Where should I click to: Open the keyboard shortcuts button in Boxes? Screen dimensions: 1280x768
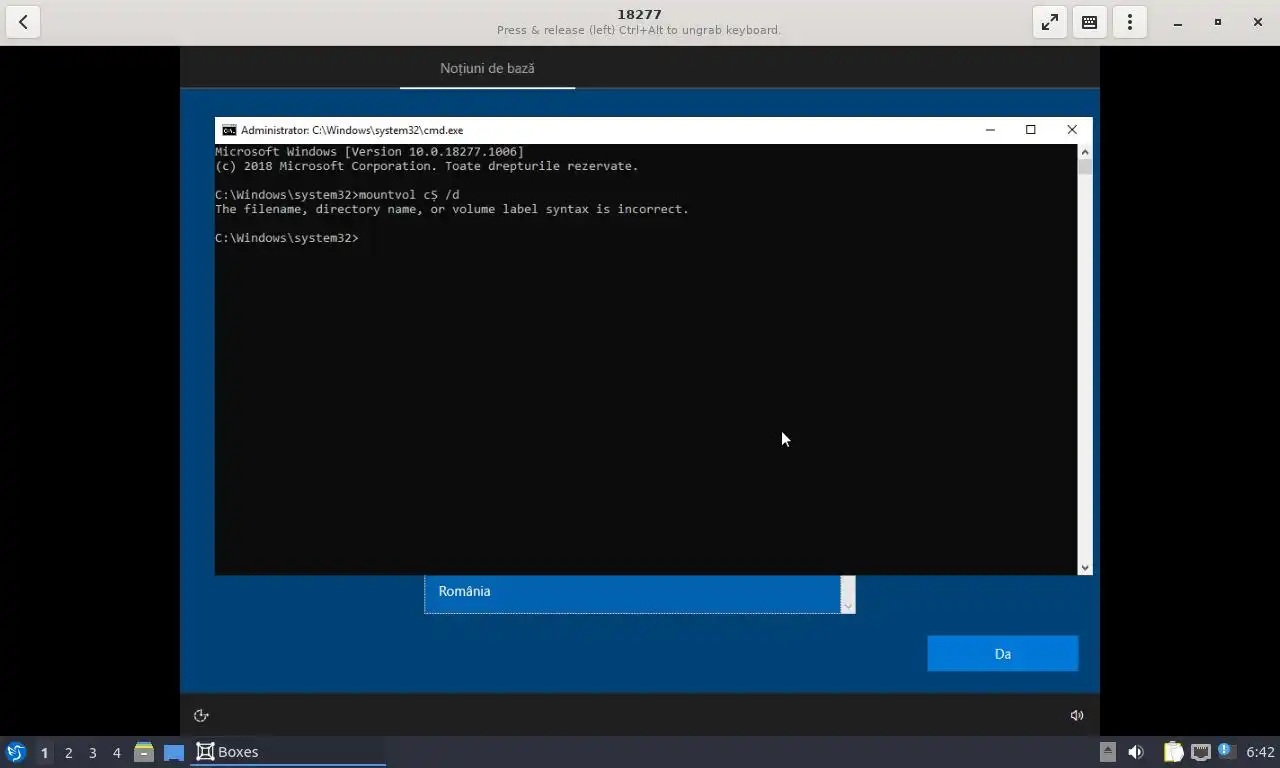(1090, 22)
